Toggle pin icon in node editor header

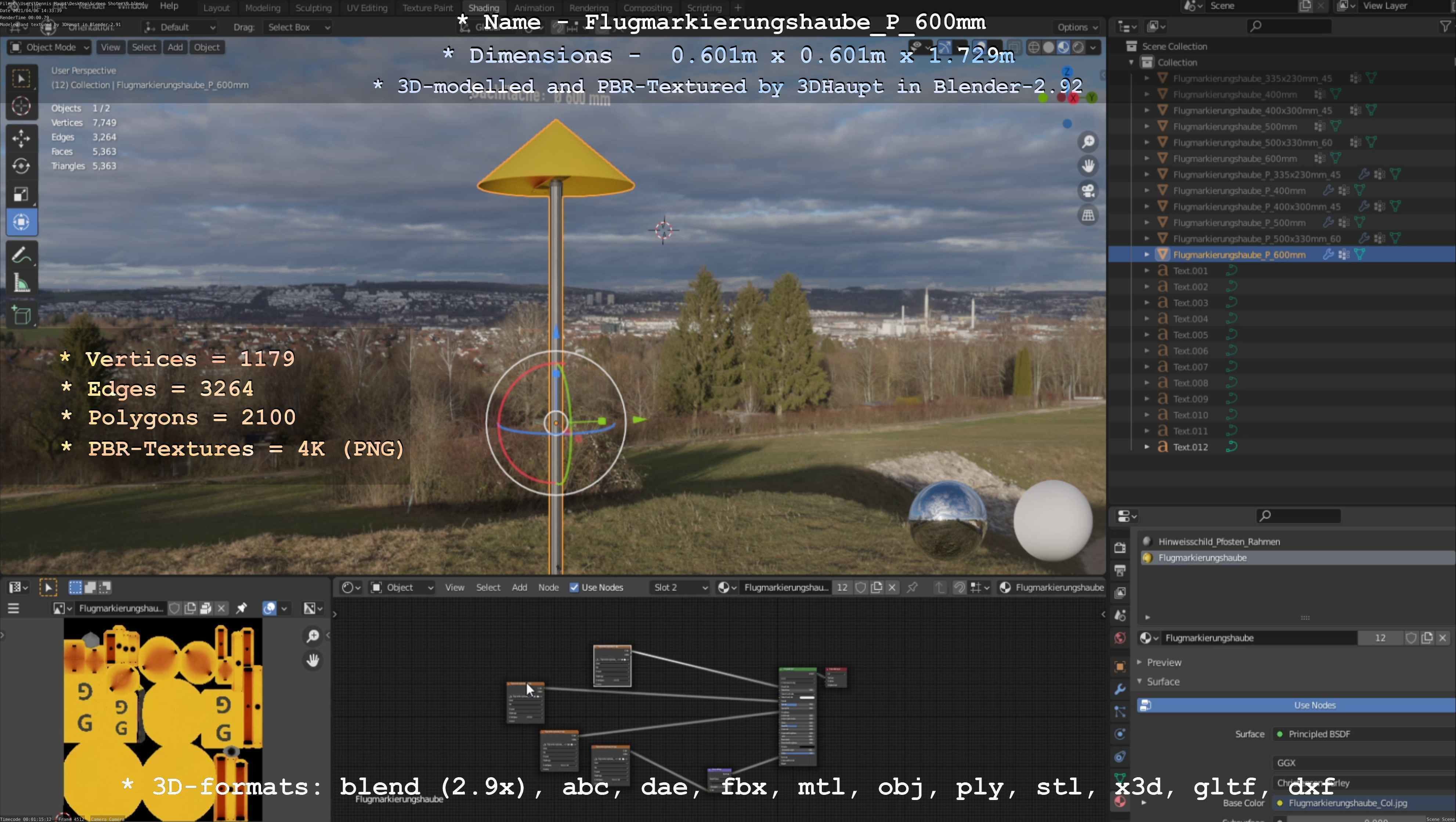912,587
